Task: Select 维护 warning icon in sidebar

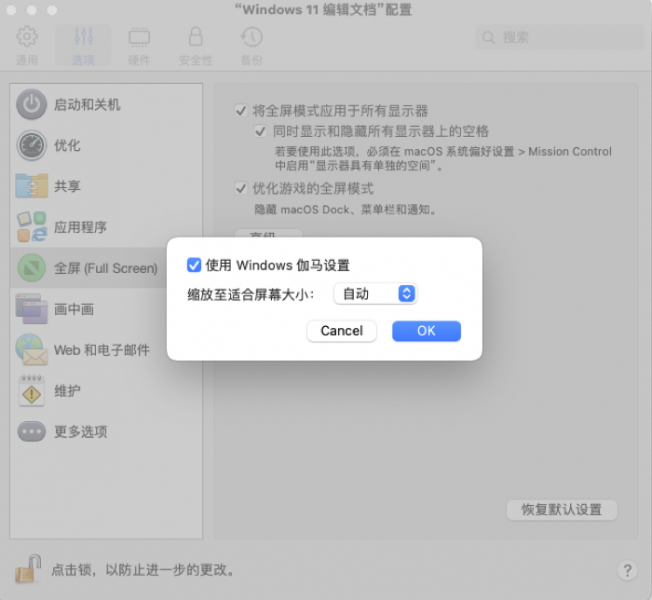Action: (x=31, y=390)
